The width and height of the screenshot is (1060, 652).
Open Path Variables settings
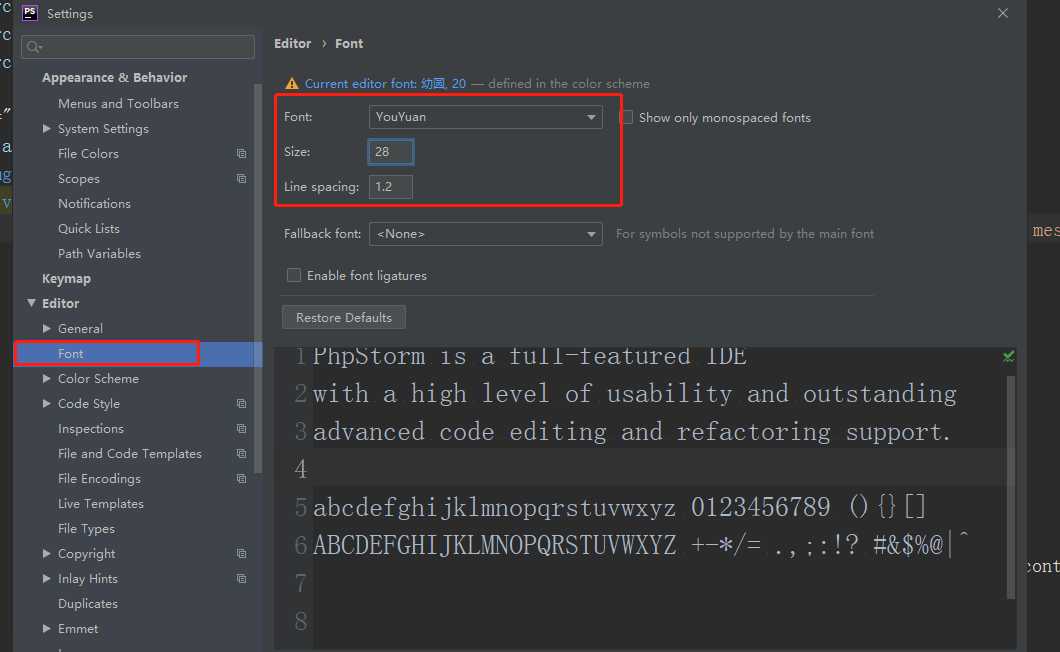coord(99,254)
